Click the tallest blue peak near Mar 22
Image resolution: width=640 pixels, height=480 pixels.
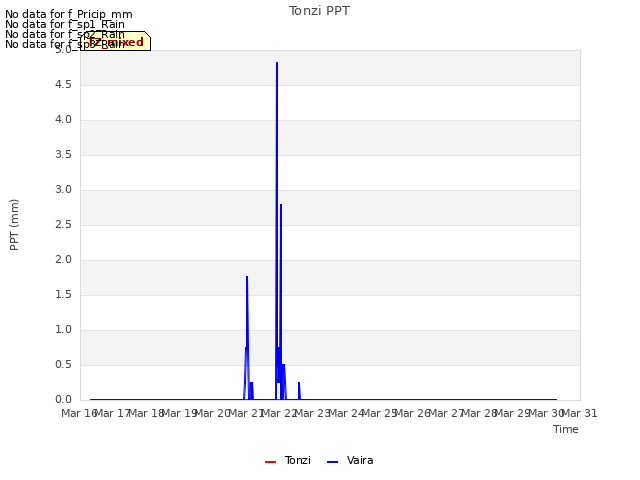(x=277, y=63)
